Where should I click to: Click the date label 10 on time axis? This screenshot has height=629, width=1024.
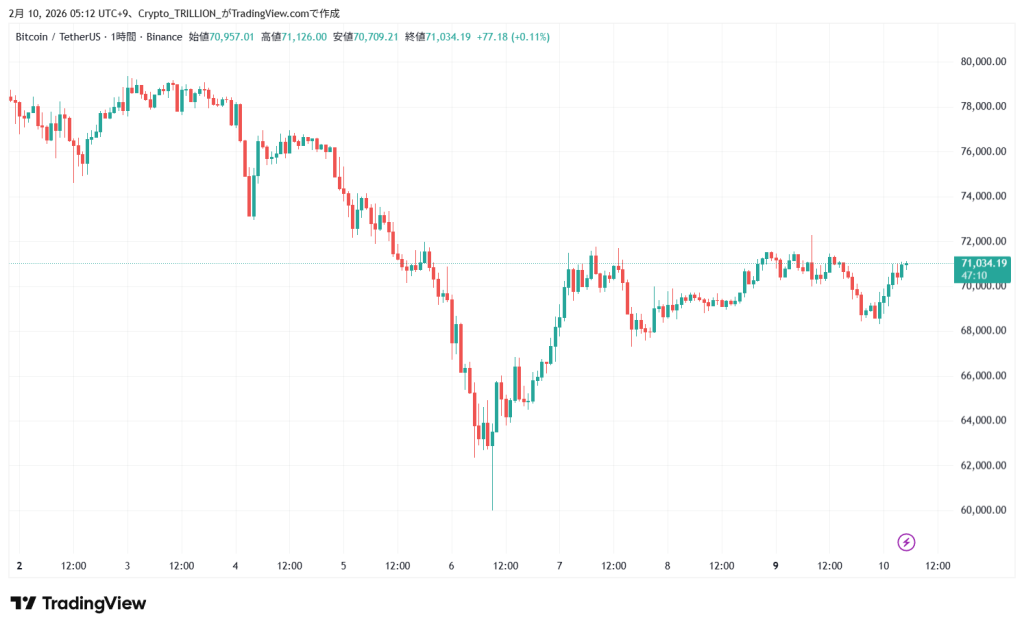point(885,566)
